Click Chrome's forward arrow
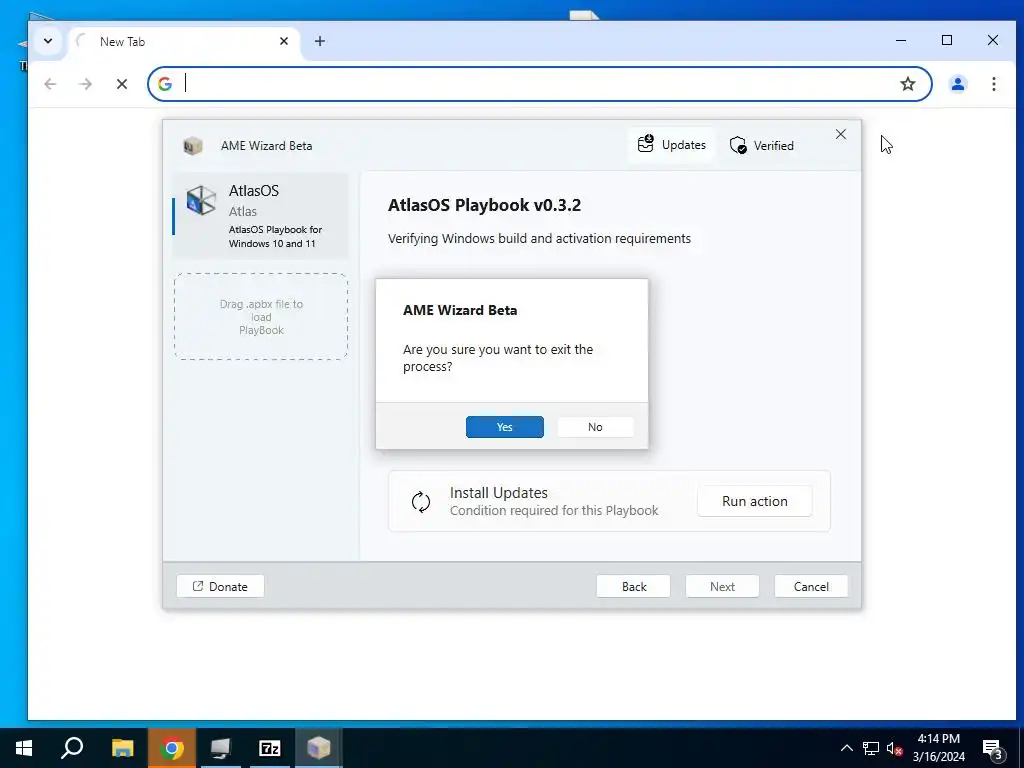The width and height of the screenshot is (1024, 768). [x=86, y=84]
